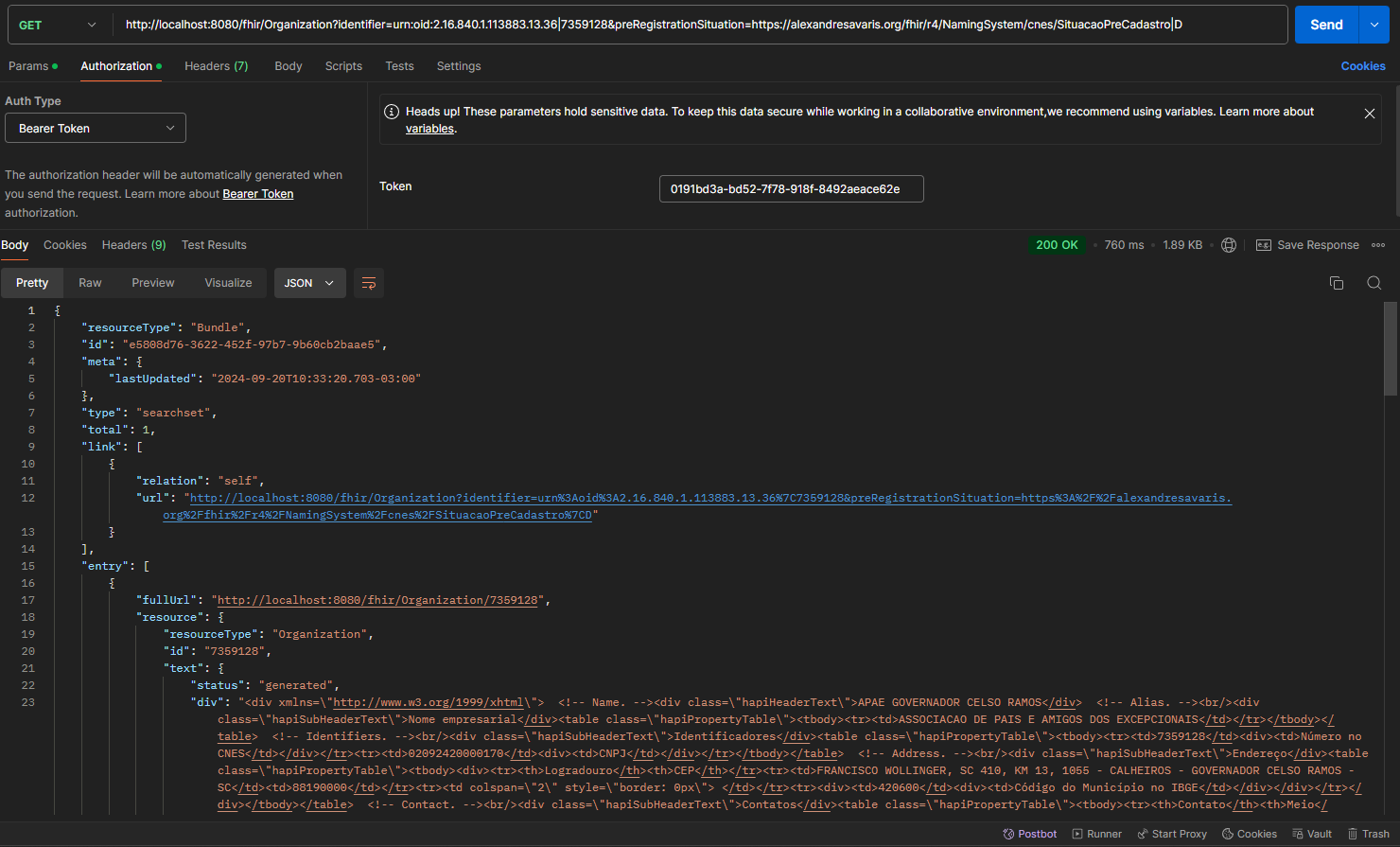Image resolution: width=1400 pixels, height=847 pixels.
Task: Open the JSON response format dropdown
Action: tap(309, 283)
